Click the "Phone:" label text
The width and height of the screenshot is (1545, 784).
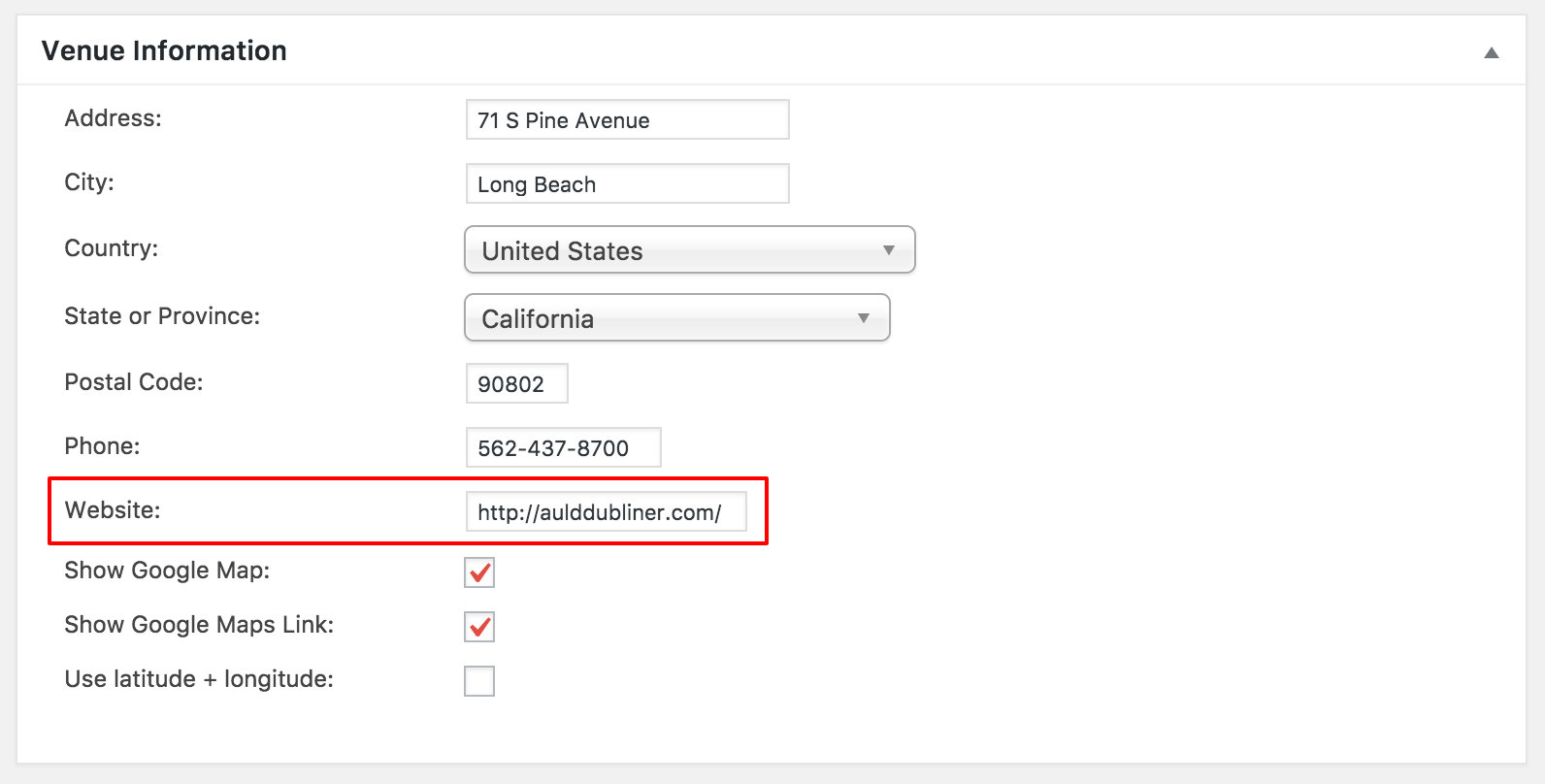[x=102, y=446]
